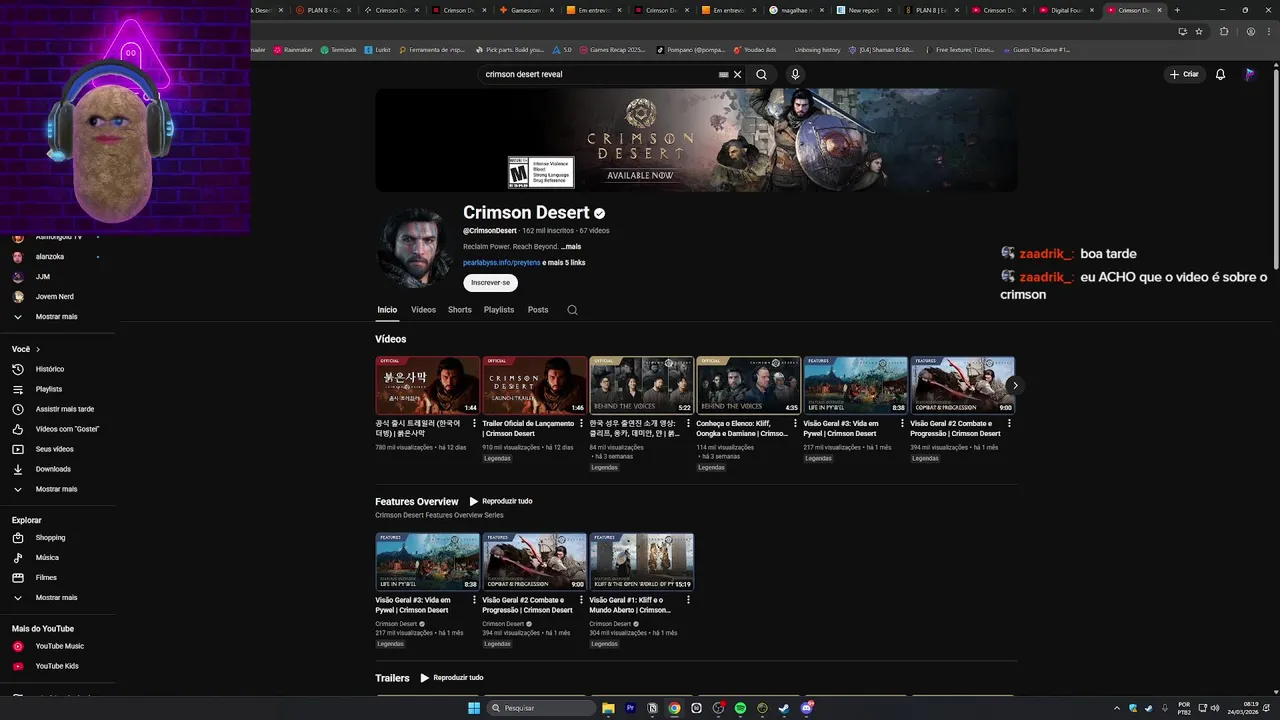Switch to the Digital Foundry browser tab
Viewport: 1280px width, 720px height.
pyautogui.click(x=1065, y=10)
